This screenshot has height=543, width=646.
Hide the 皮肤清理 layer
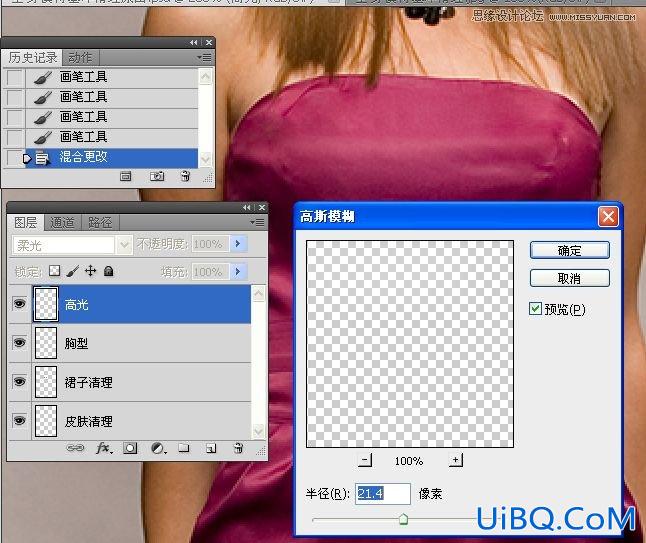coord(19,421)
